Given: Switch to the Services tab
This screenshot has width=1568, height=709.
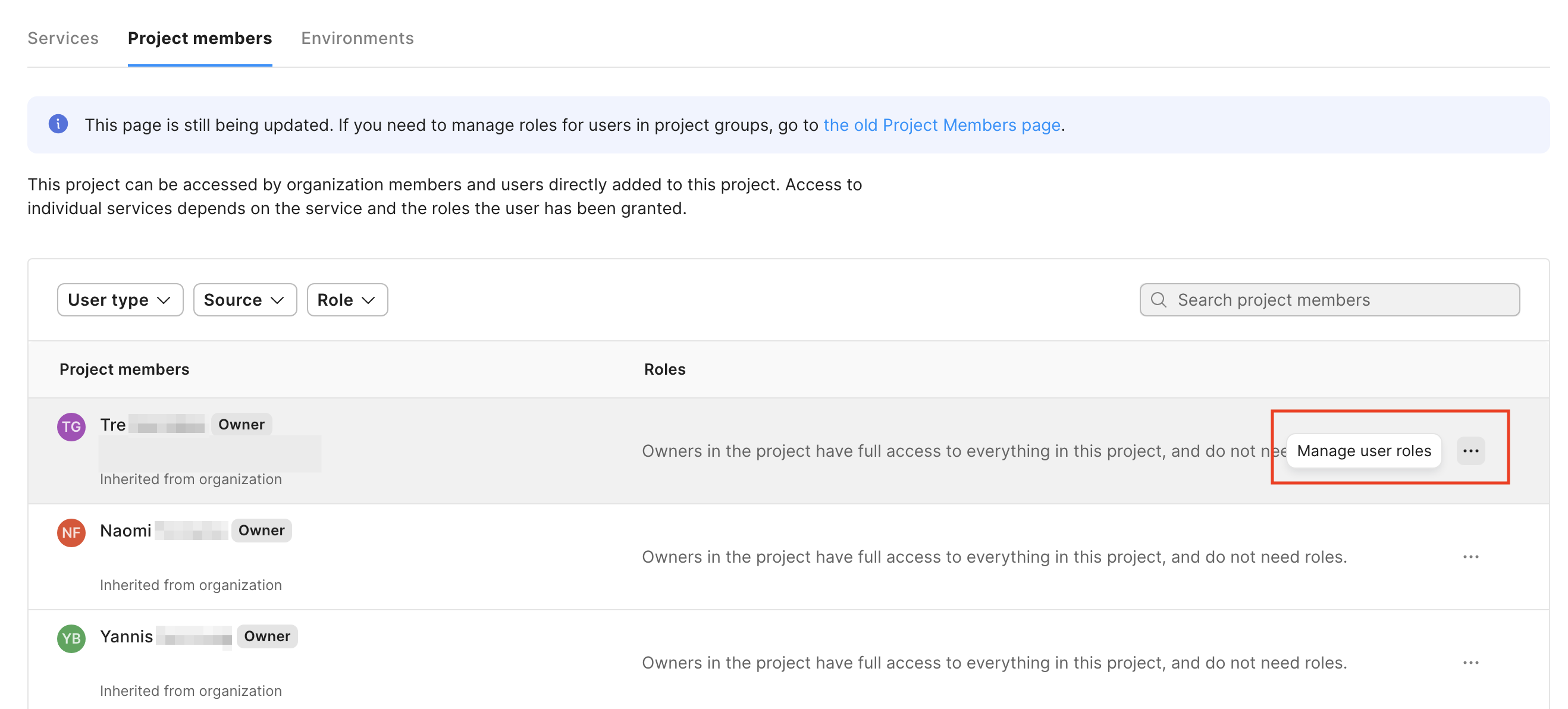Looking at the screenshot, I should click(x=62, y=38).
